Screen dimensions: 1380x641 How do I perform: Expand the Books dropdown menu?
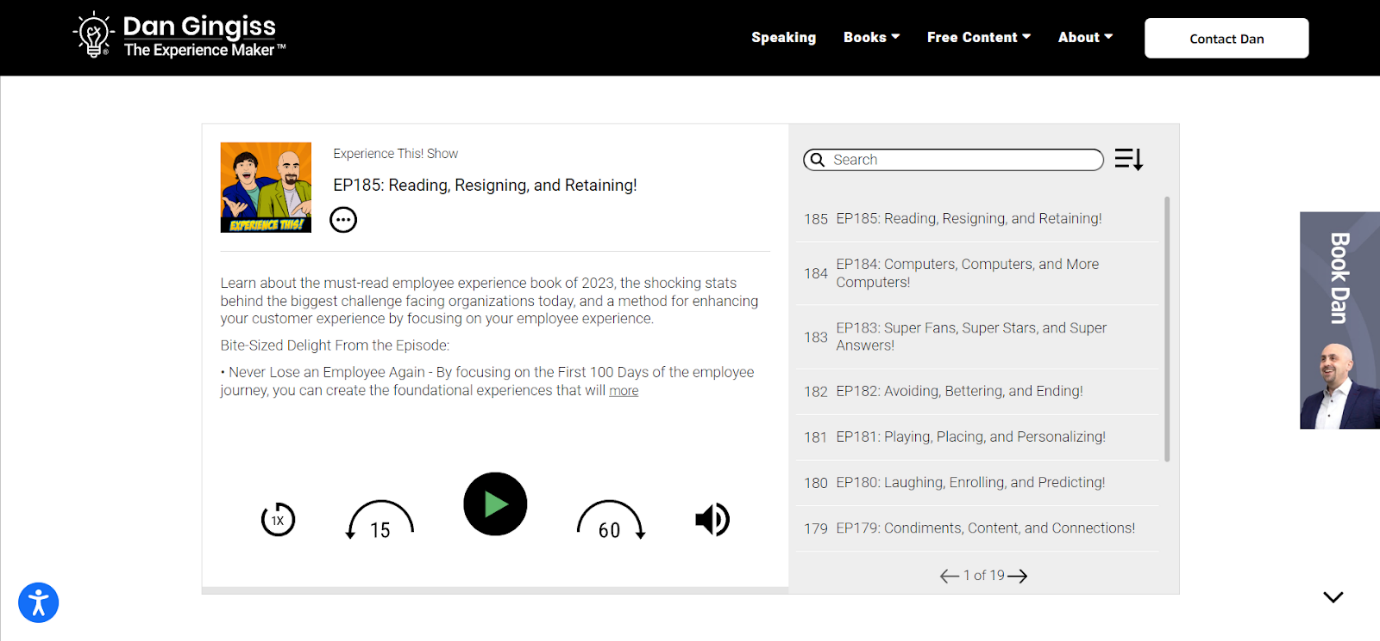(872, 37)
